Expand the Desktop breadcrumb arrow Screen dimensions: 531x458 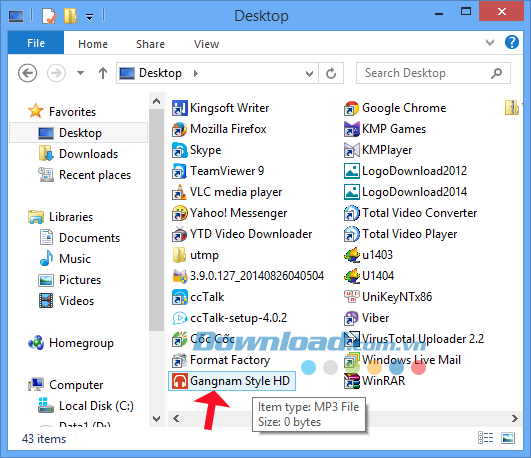click(x=195, y=73)
